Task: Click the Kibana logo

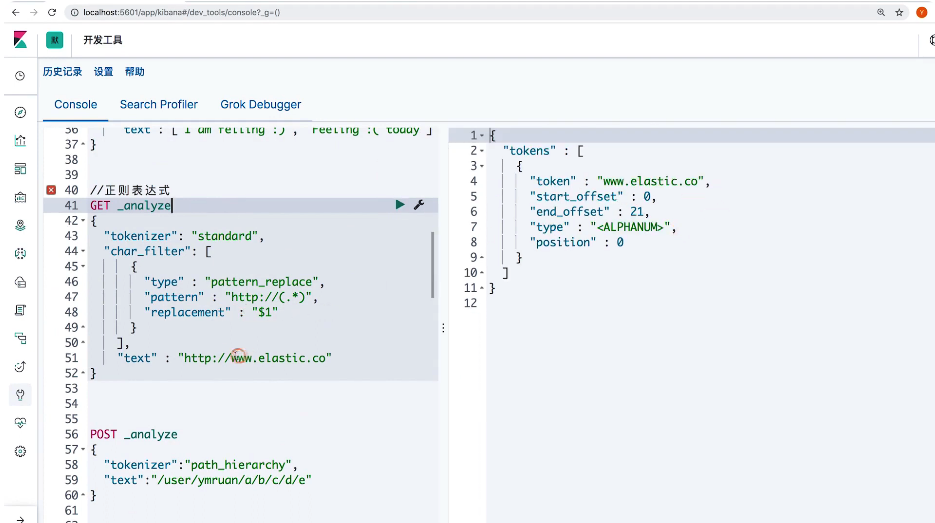Action: (x=20, y=40)
